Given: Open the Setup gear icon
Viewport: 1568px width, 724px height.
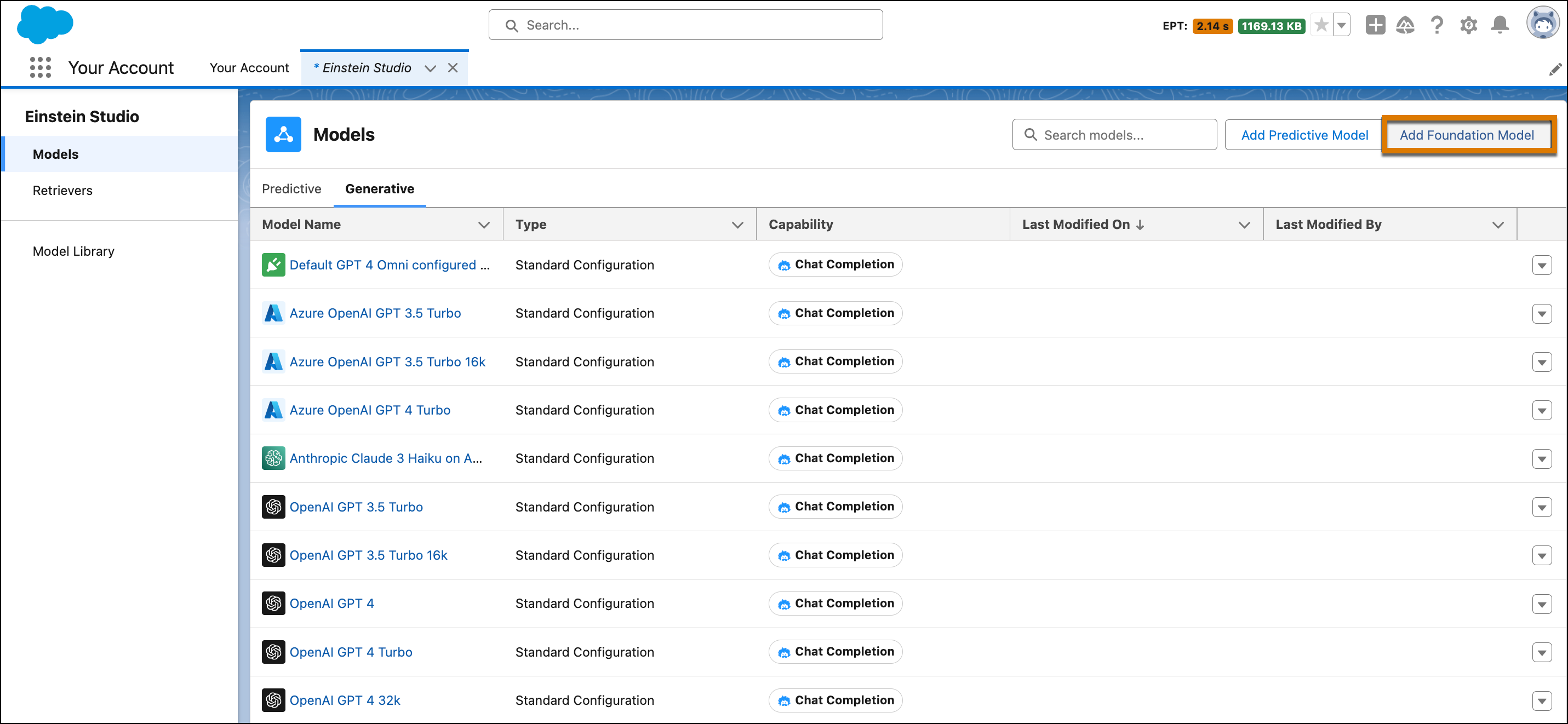Looking at the screenshot, I should point(1468,25).
